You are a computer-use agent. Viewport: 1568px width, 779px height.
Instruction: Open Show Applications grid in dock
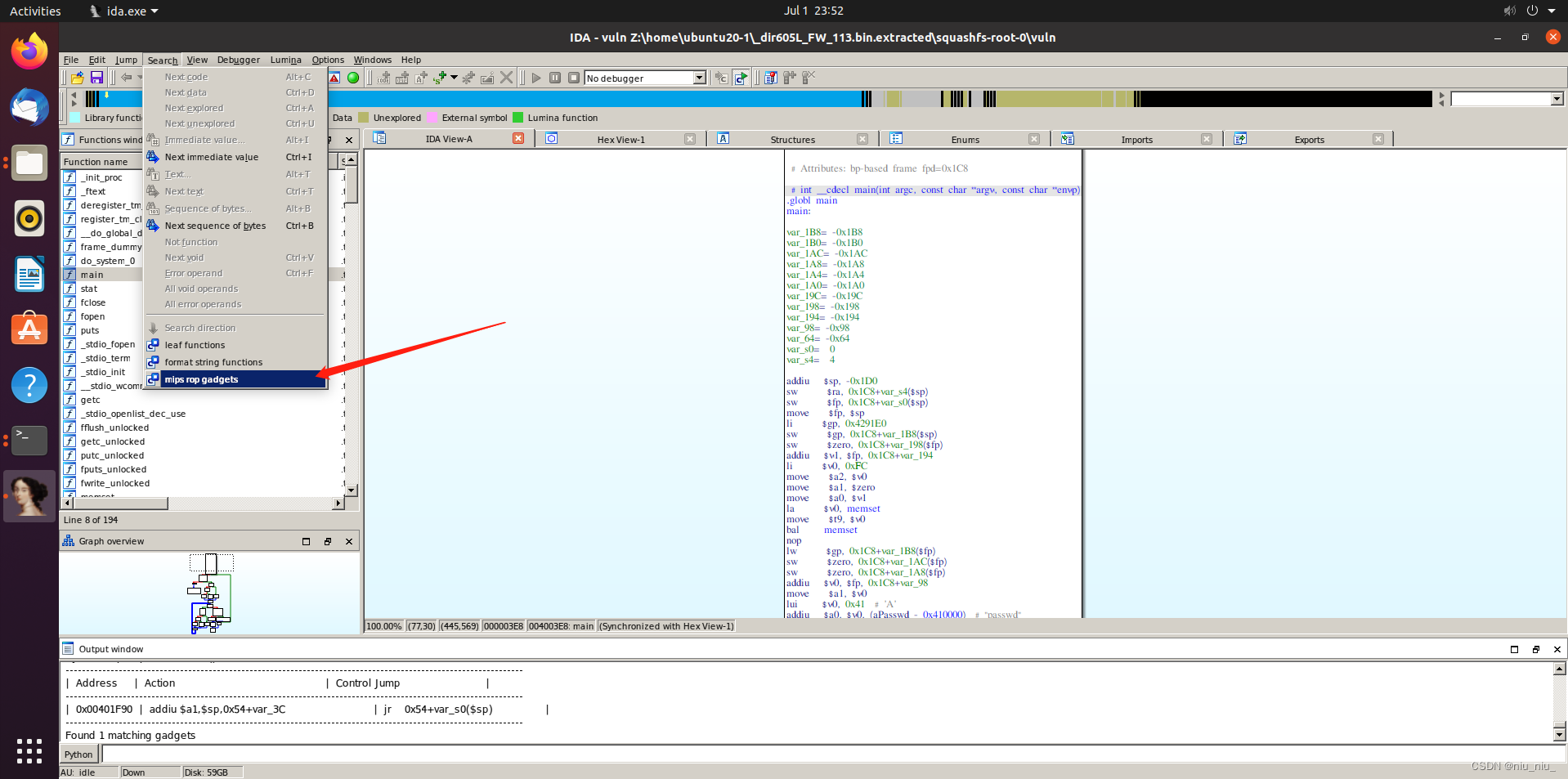click(29, 750)
